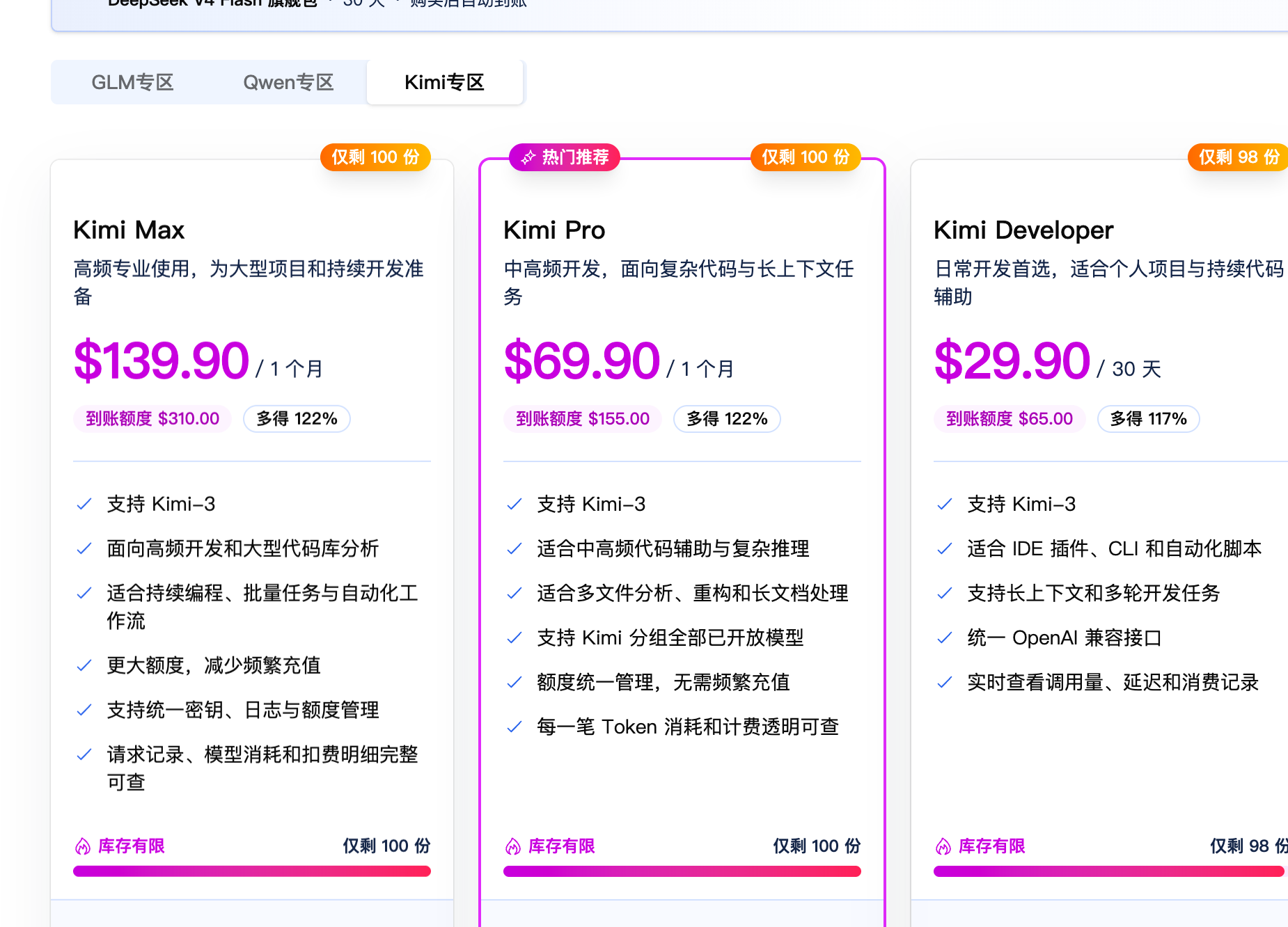Click the 到账额度 $310.00 pill
The image size is (1288, 927).
152,419
